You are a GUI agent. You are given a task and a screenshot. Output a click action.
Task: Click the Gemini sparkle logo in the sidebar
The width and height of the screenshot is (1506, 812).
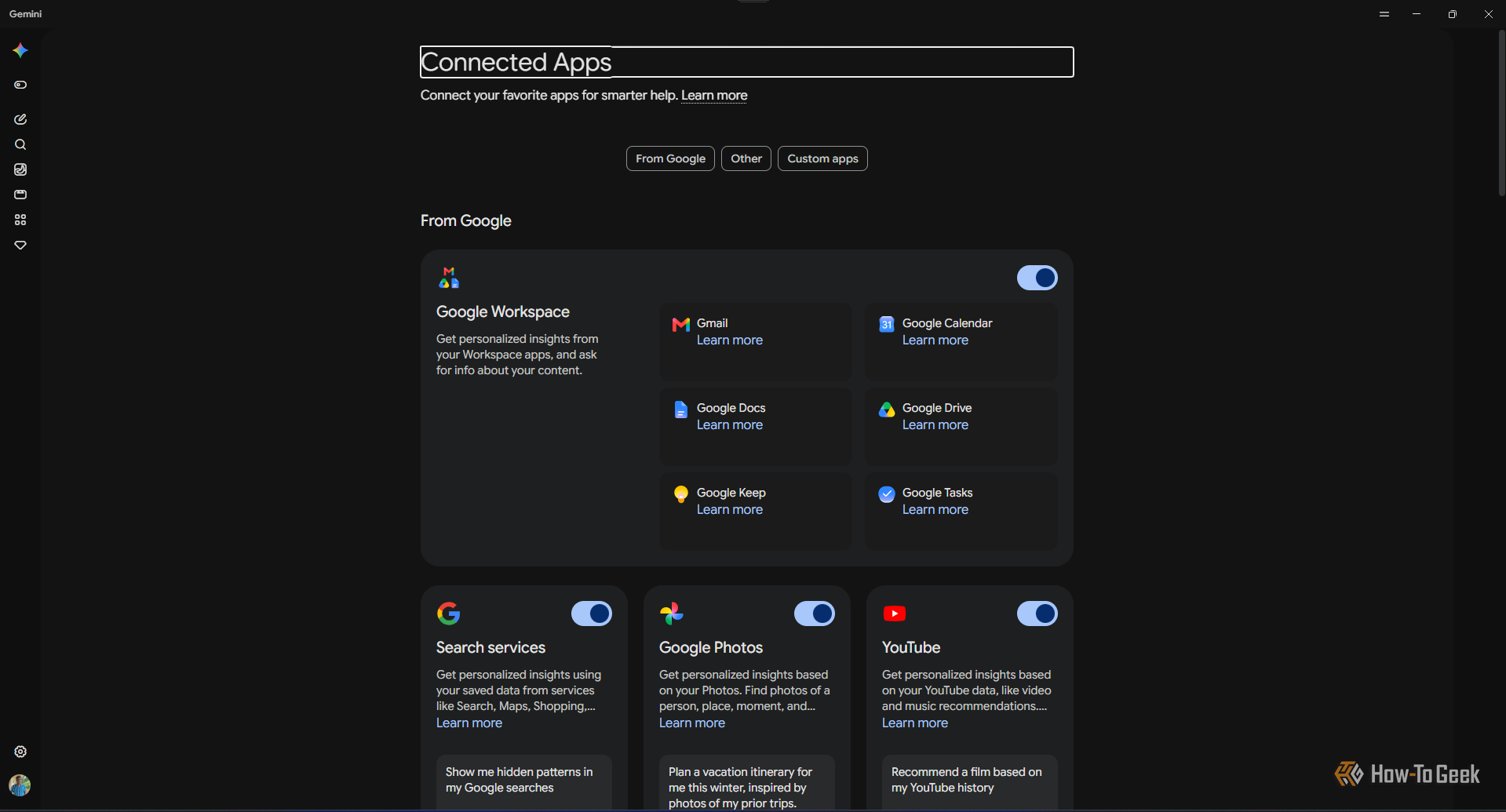(20, 50)
